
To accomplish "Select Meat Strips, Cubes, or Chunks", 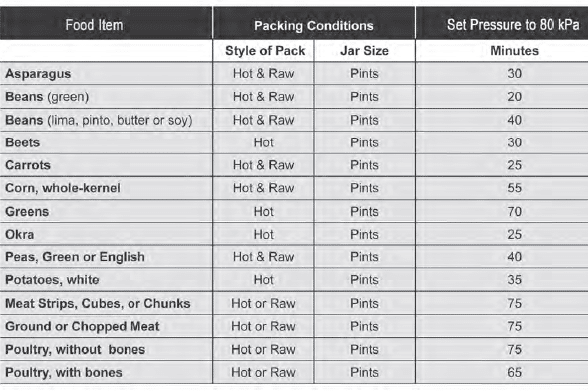I will [98, 303].
